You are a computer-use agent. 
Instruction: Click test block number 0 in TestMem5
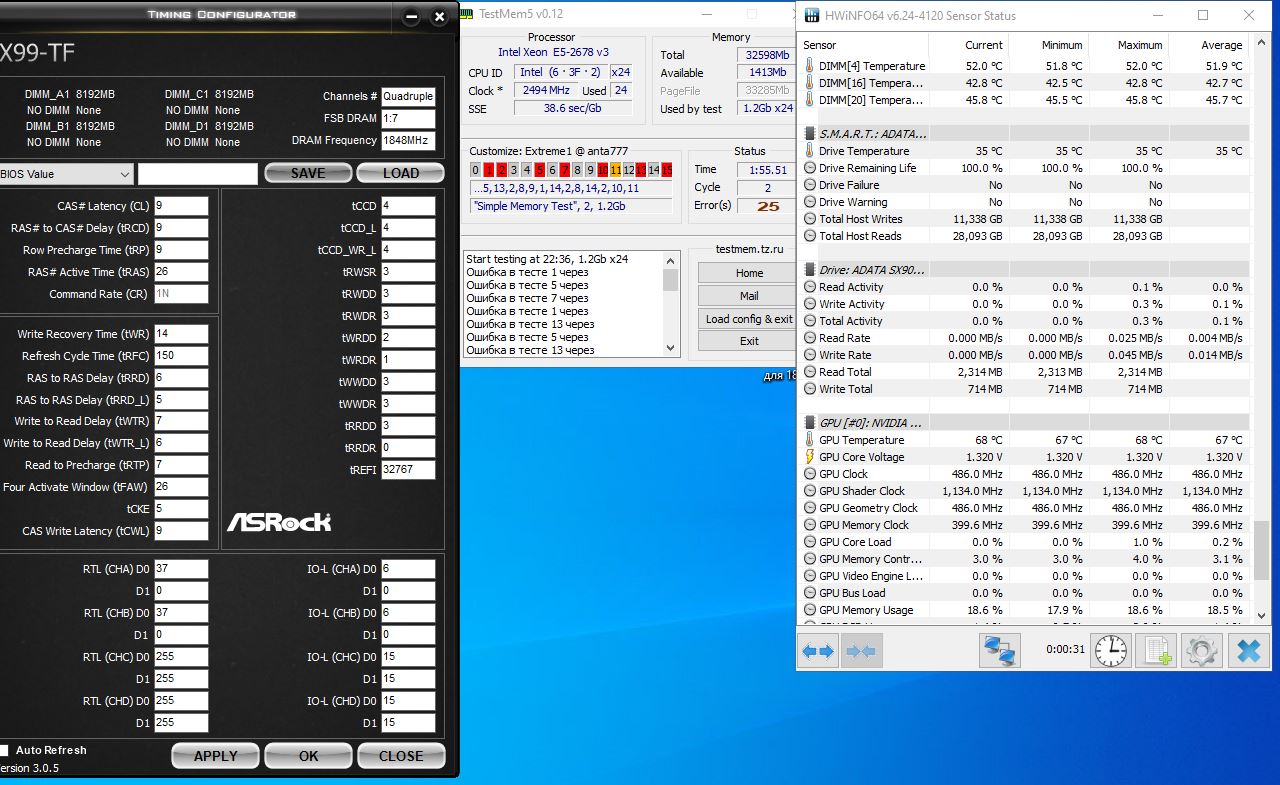pyautogui.click(x=476, y=170)
